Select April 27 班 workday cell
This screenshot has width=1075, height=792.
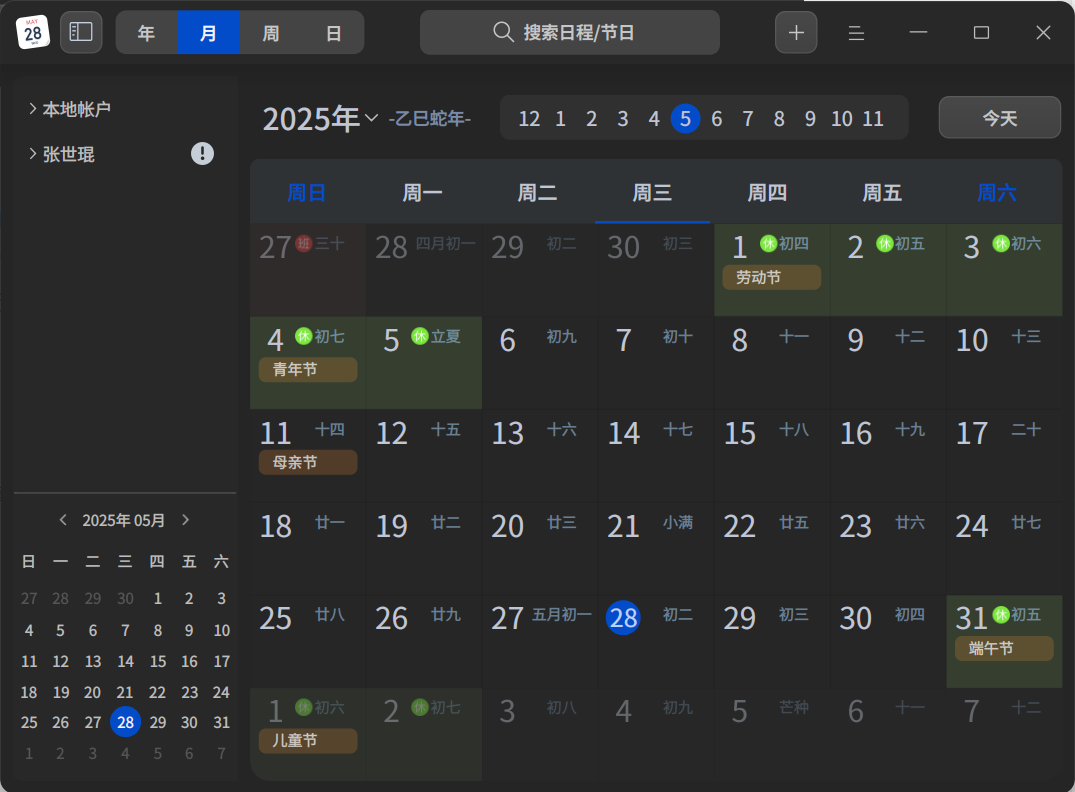point(308,270)
